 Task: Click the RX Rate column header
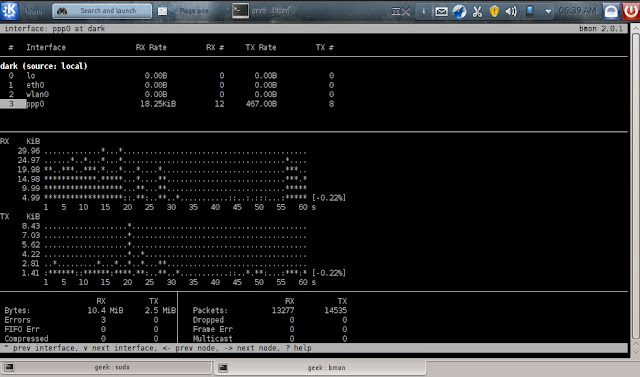(x=151, y=47)
